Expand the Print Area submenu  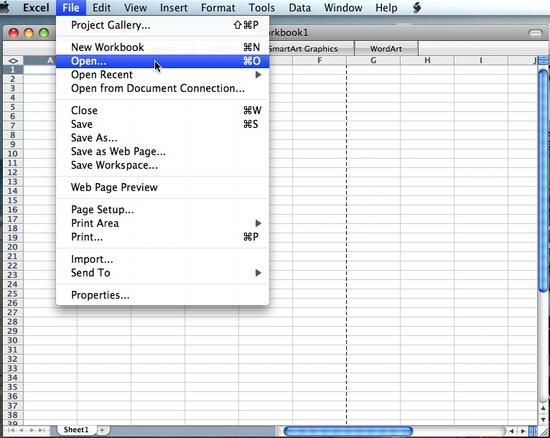click(162, 223)
